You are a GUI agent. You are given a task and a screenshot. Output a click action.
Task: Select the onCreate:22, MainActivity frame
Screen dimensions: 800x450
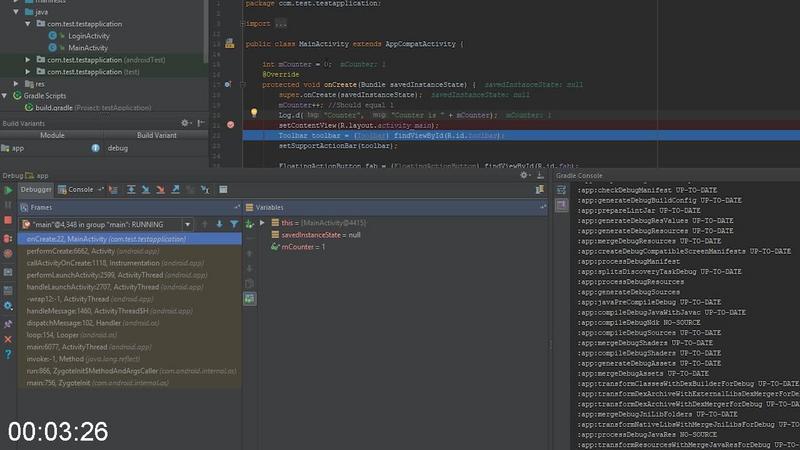point(130,239)
